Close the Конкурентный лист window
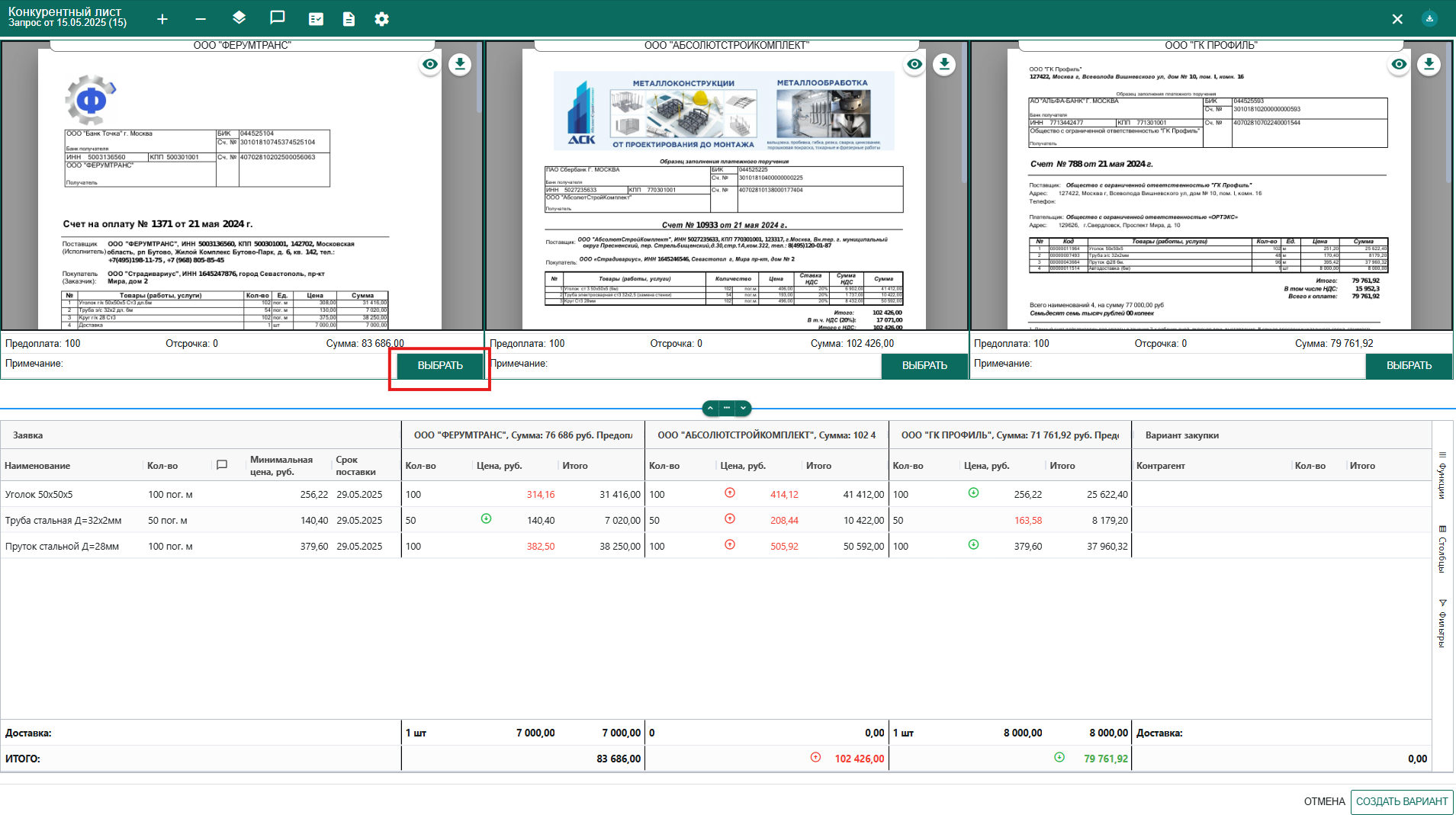Image resolution: width=1456 pixels, height=815 pixels. pyautogui.click(x=1397, y=19)
